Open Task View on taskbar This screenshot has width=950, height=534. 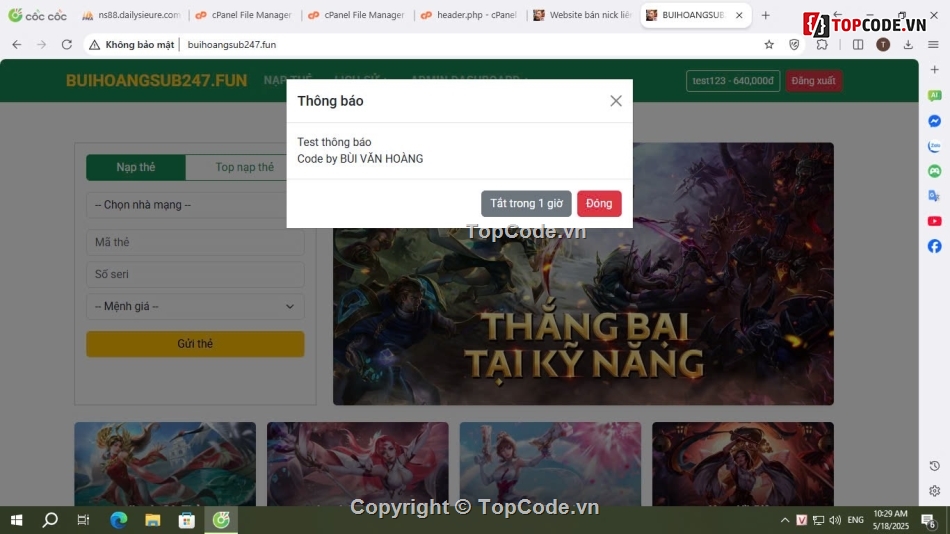tap(84, 519)
